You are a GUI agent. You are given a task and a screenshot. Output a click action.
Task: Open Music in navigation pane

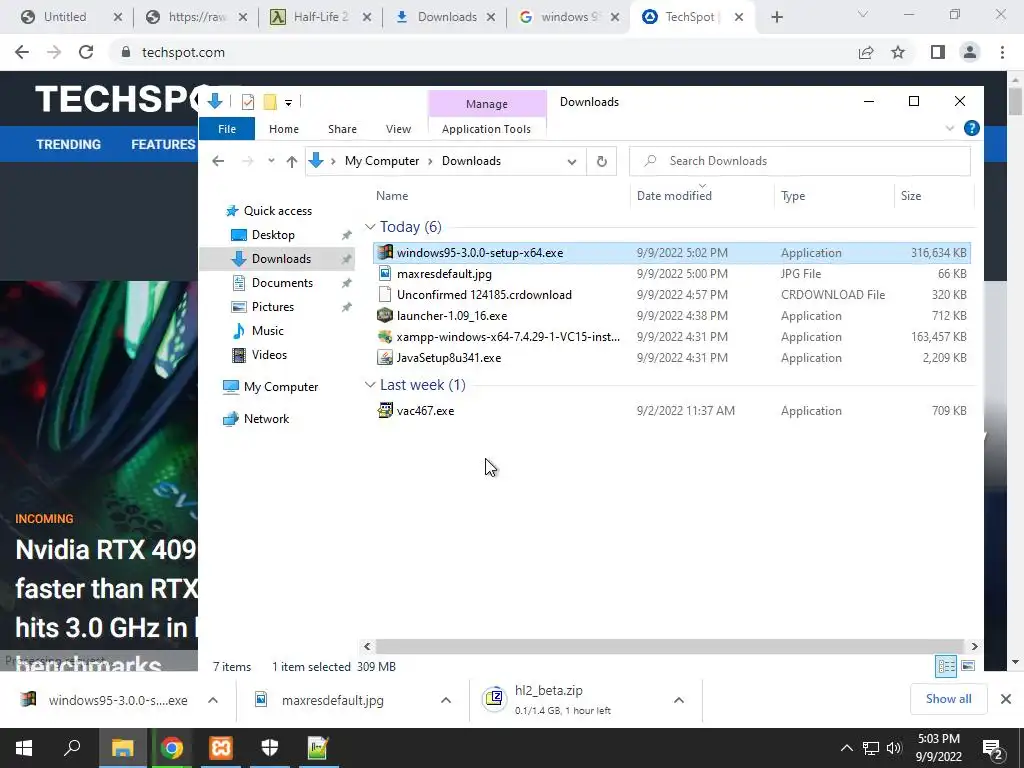pyautogui.click(x=268, y=330)
